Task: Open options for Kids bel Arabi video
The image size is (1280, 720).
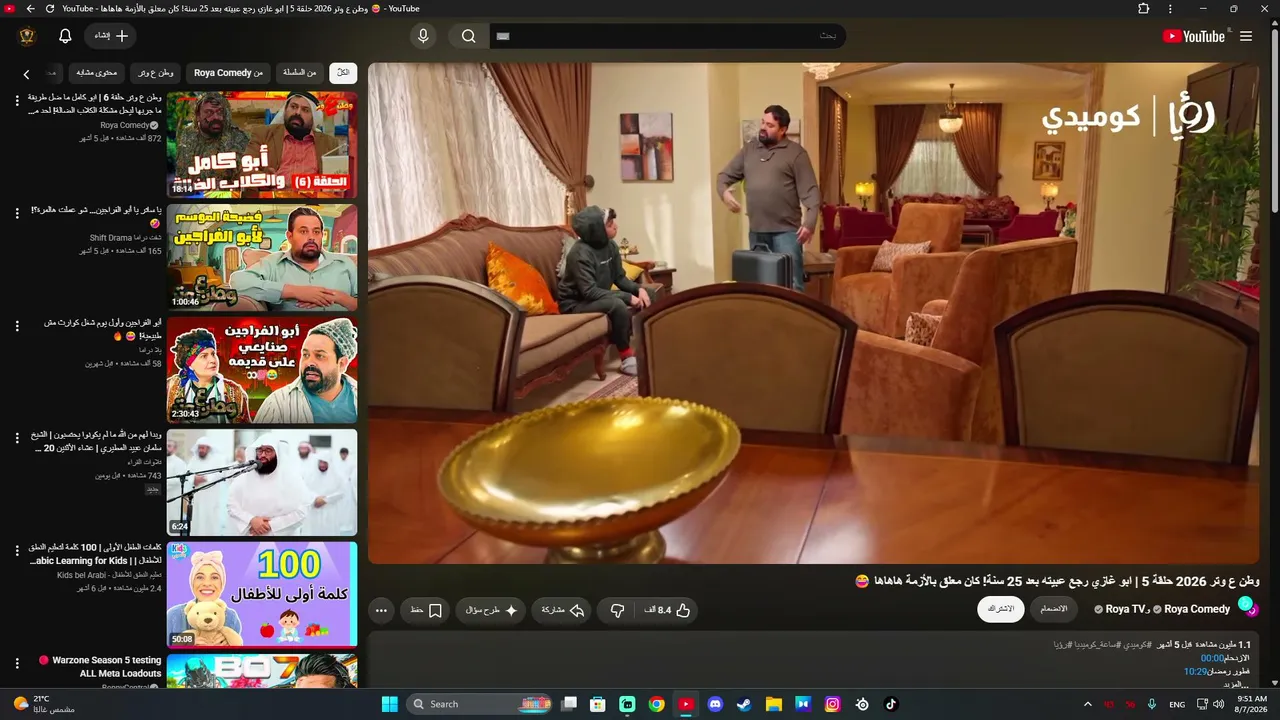Action: 17,551
